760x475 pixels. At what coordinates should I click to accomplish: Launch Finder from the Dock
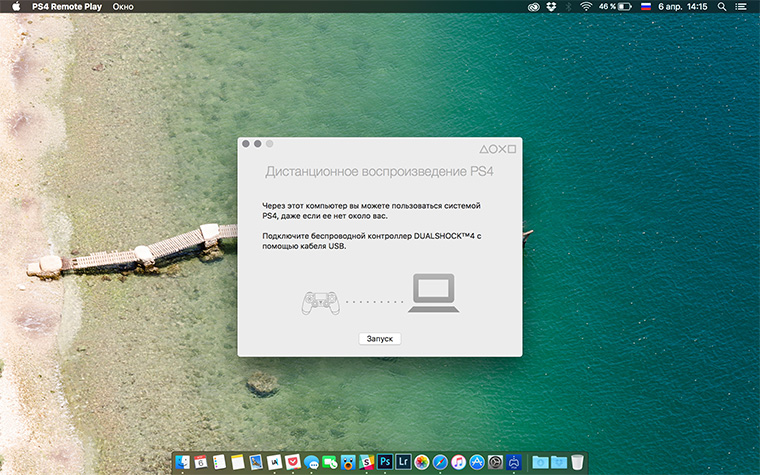pos(182,462)
